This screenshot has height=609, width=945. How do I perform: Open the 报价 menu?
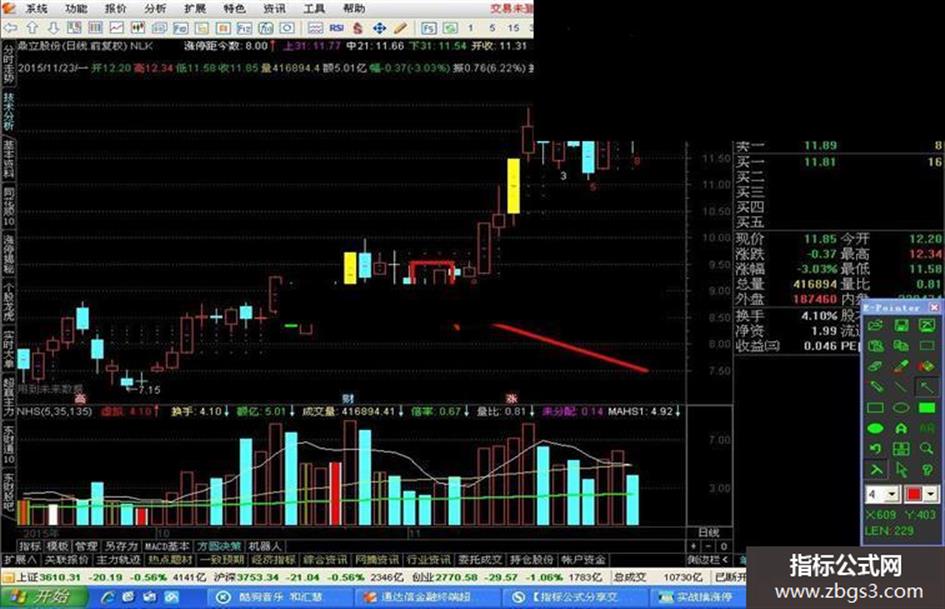pyautogui.click(x=115, y=8)
